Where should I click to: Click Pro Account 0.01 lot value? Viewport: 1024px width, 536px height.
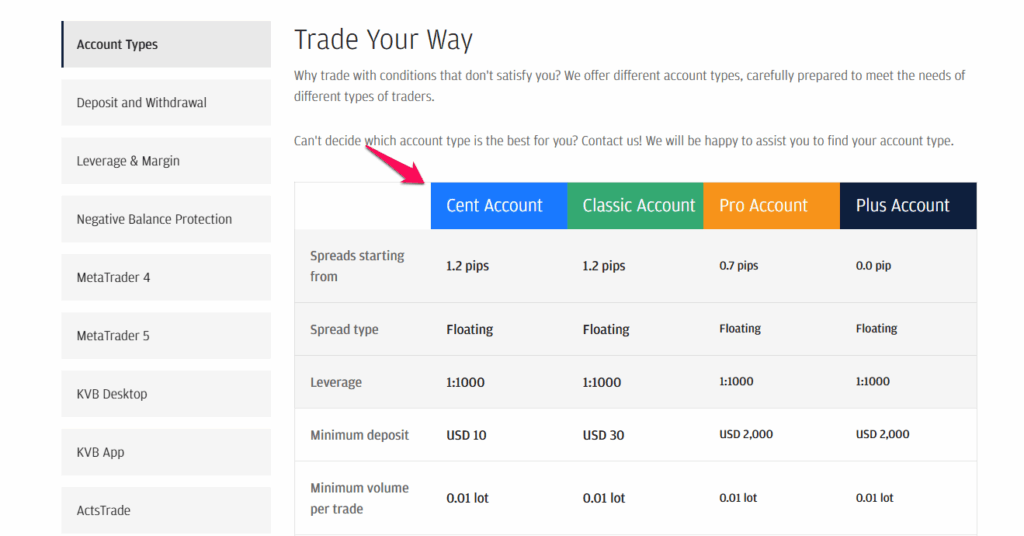coord(738,497)
